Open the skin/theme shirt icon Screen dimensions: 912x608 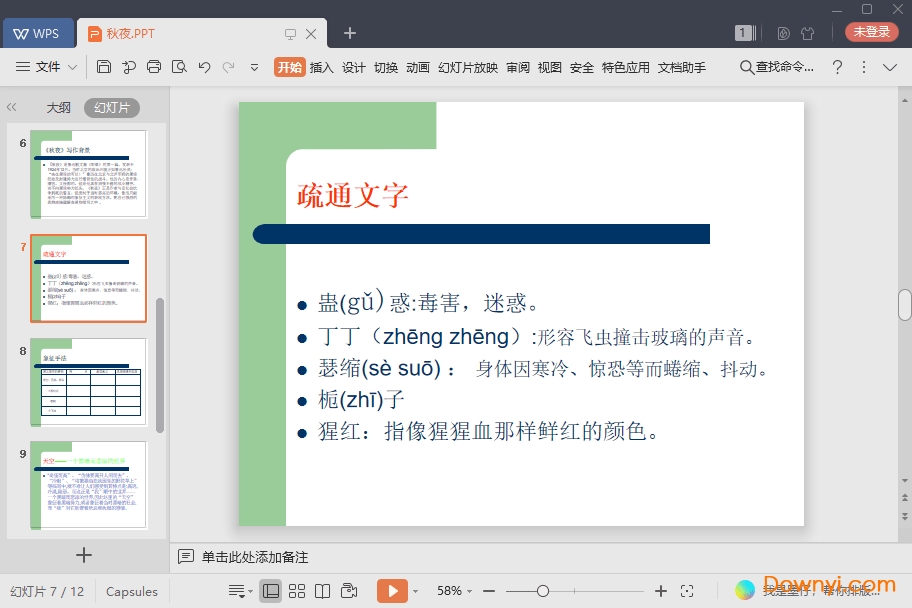click(809, 33)
